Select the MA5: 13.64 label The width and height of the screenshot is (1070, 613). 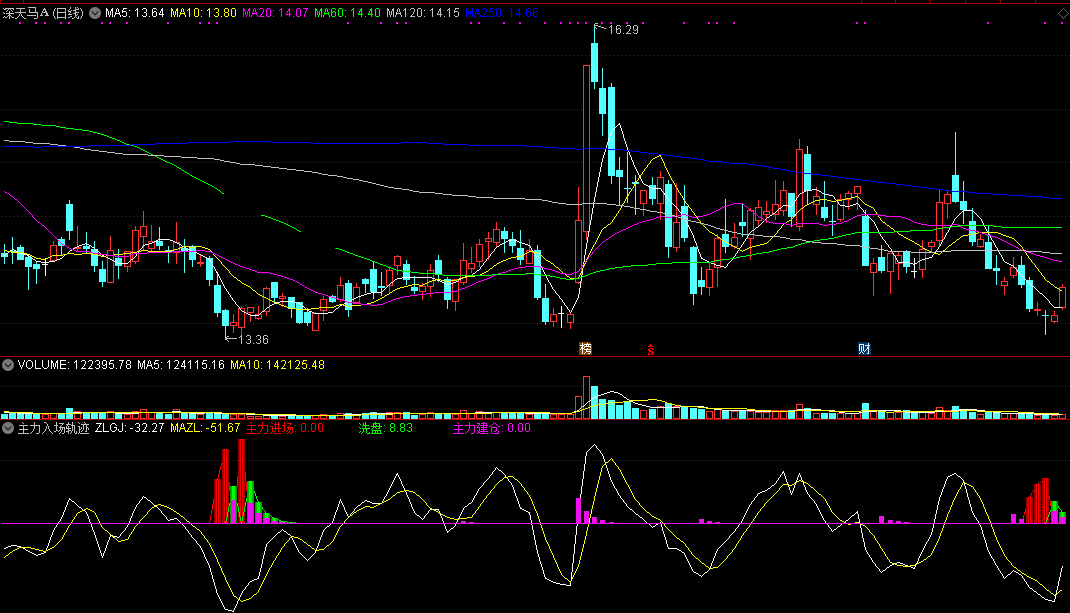[134, 13]
